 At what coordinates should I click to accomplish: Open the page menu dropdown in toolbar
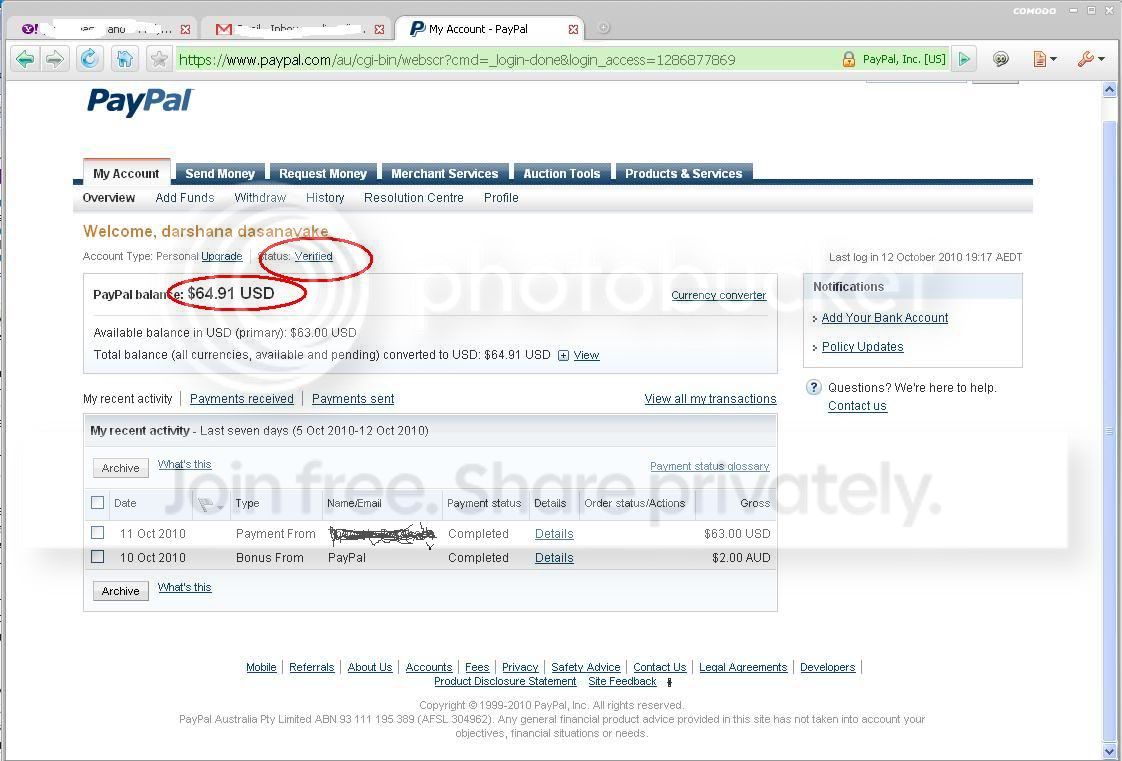[1045, 59]
